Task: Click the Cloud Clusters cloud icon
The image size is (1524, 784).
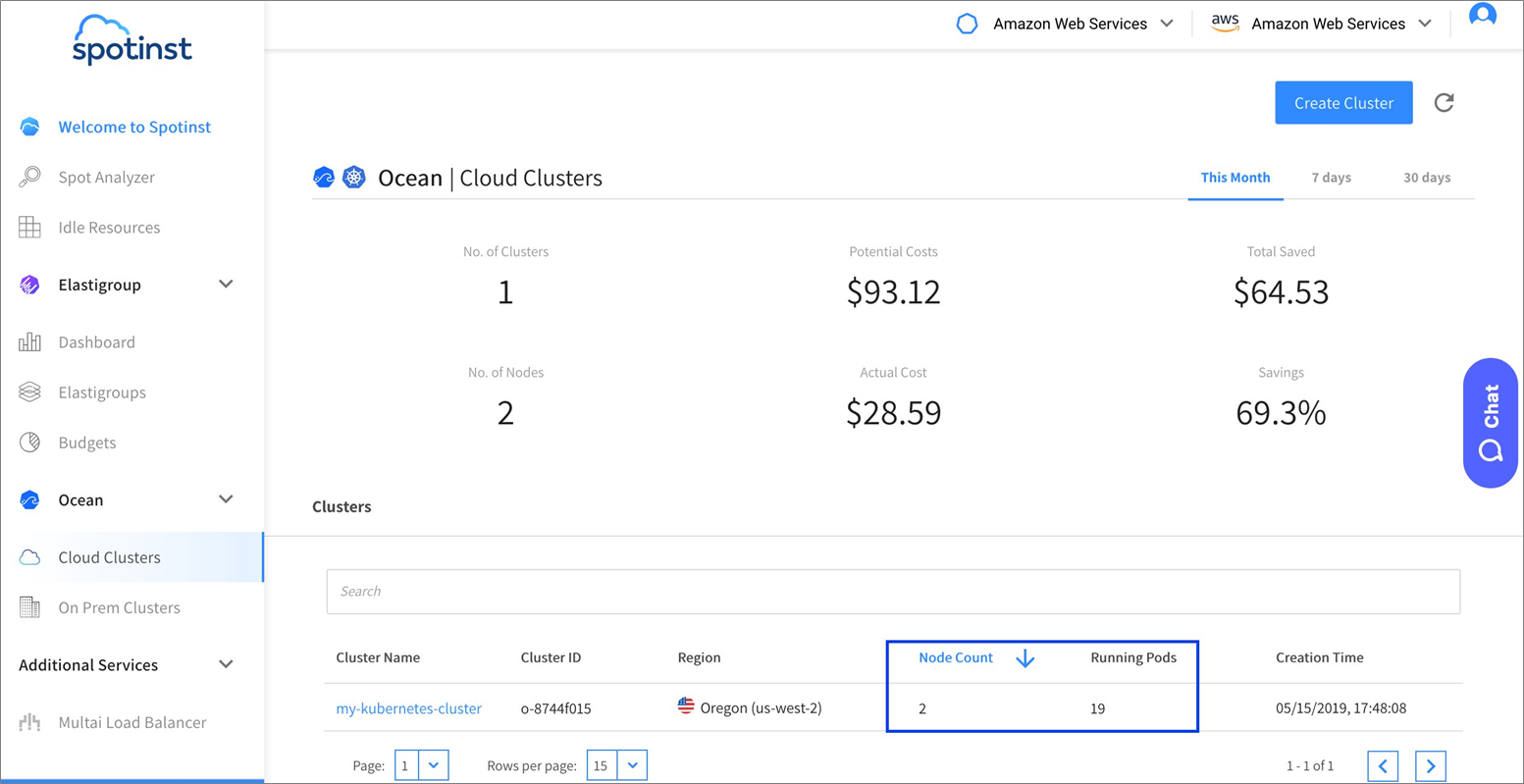Action: 29,557
